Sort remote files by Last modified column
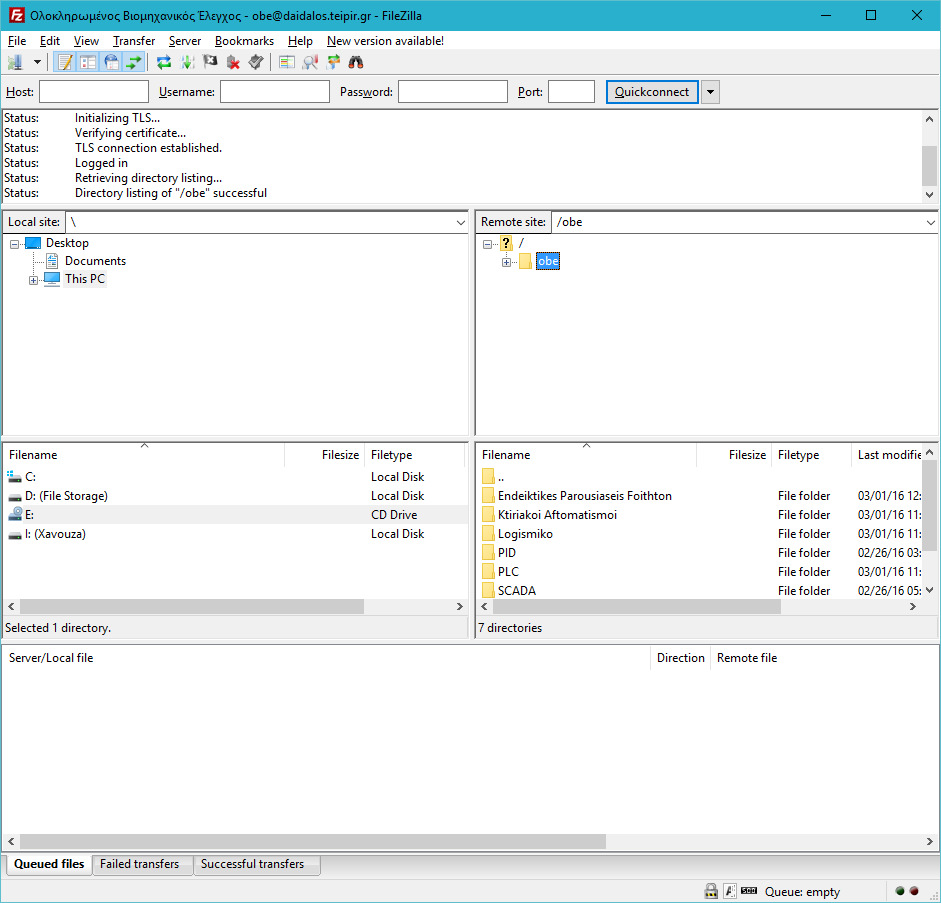941x903 pixels. tap(889, 455)
